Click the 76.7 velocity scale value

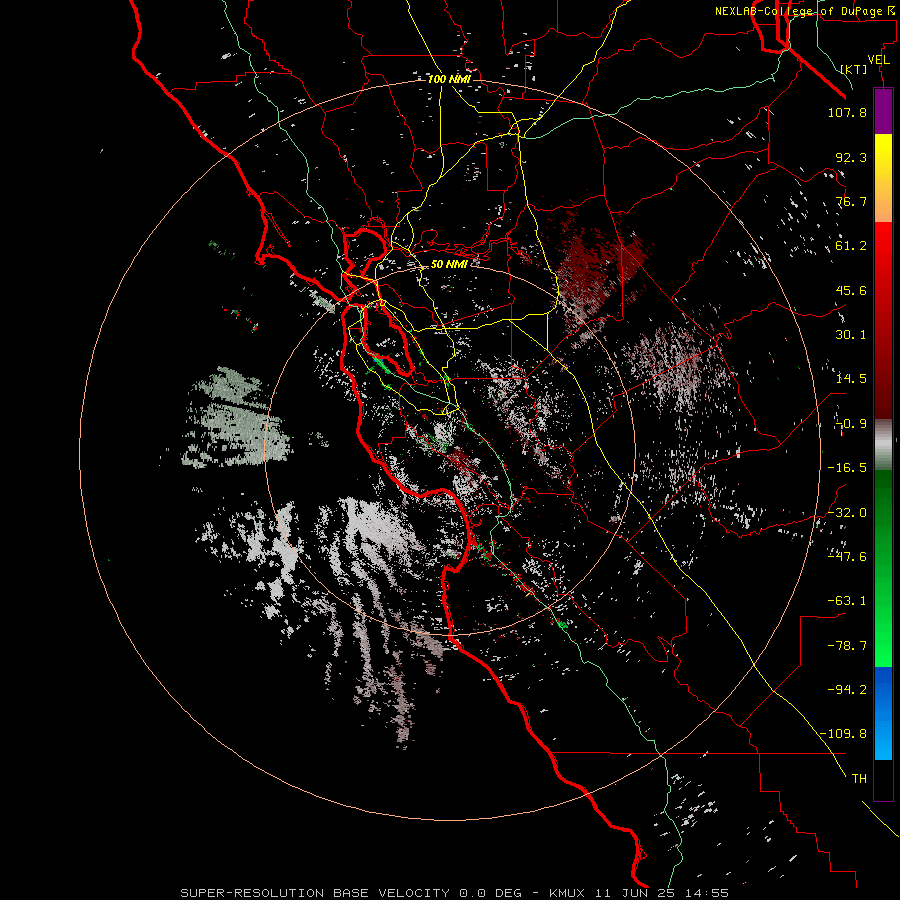[x=851, y=201]
